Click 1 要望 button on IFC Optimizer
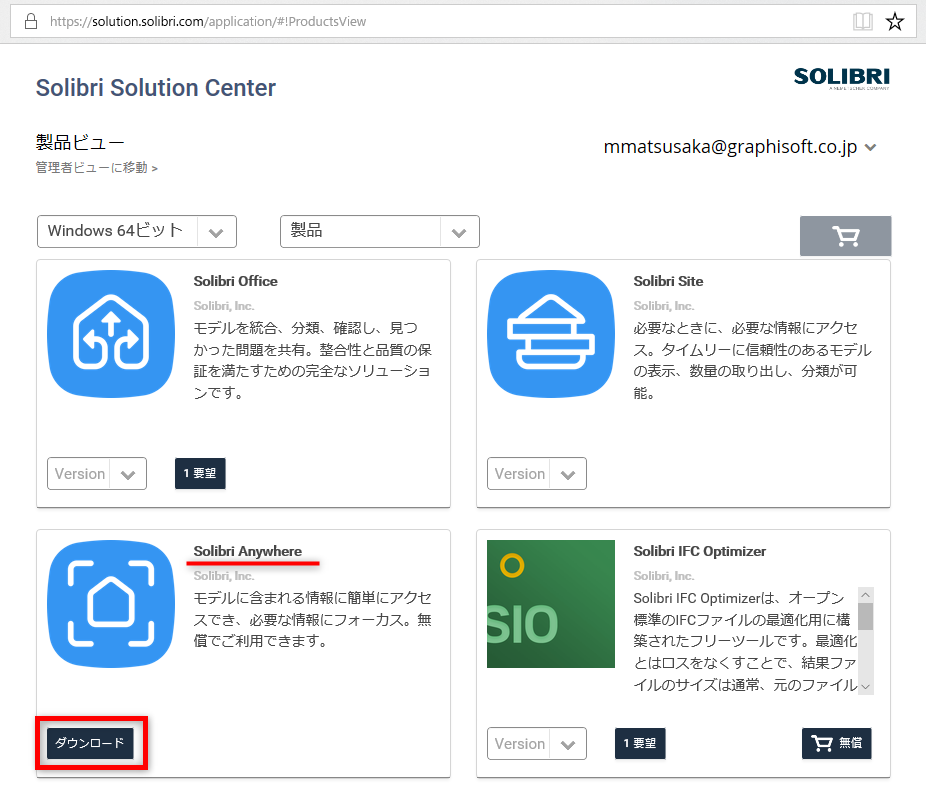The image size is (926, 786). coord(640,743)
